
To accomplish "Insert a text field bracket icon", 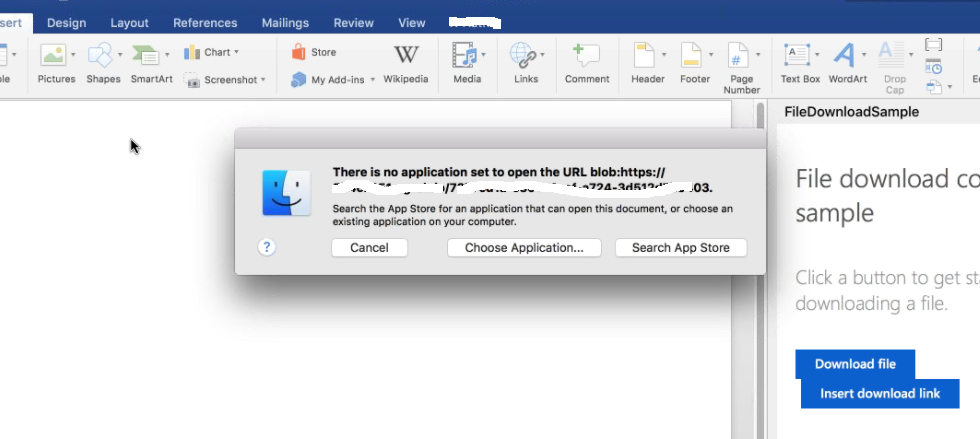I will (x=933, y=45).
